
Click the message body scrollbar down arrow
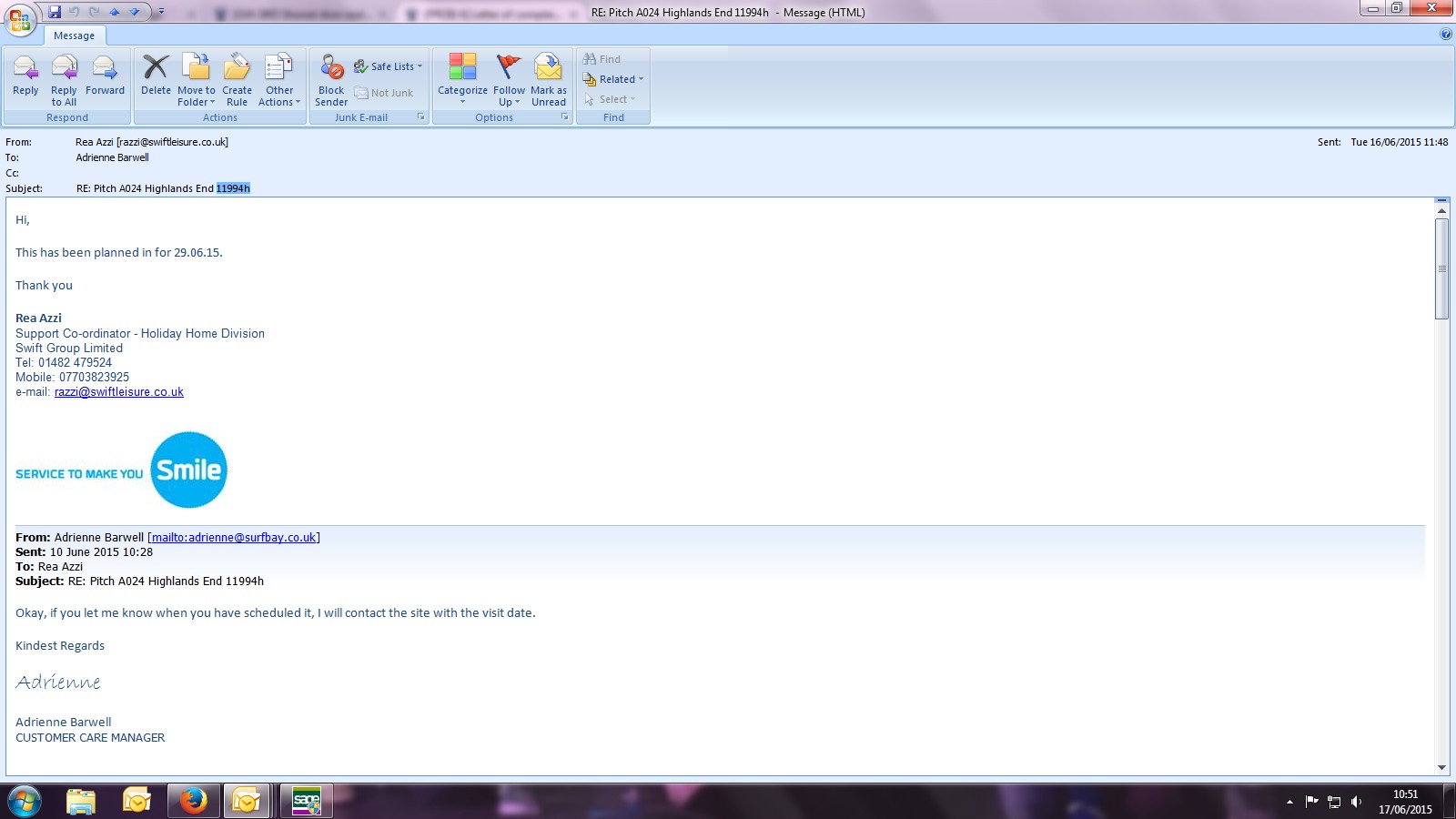(x=1441, y=767)
